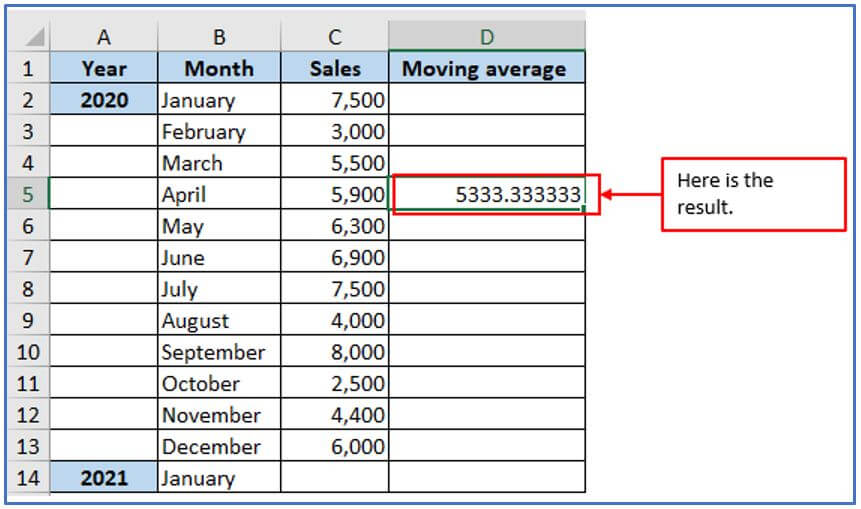
Task: Select column D header
Action: point(487,37)
